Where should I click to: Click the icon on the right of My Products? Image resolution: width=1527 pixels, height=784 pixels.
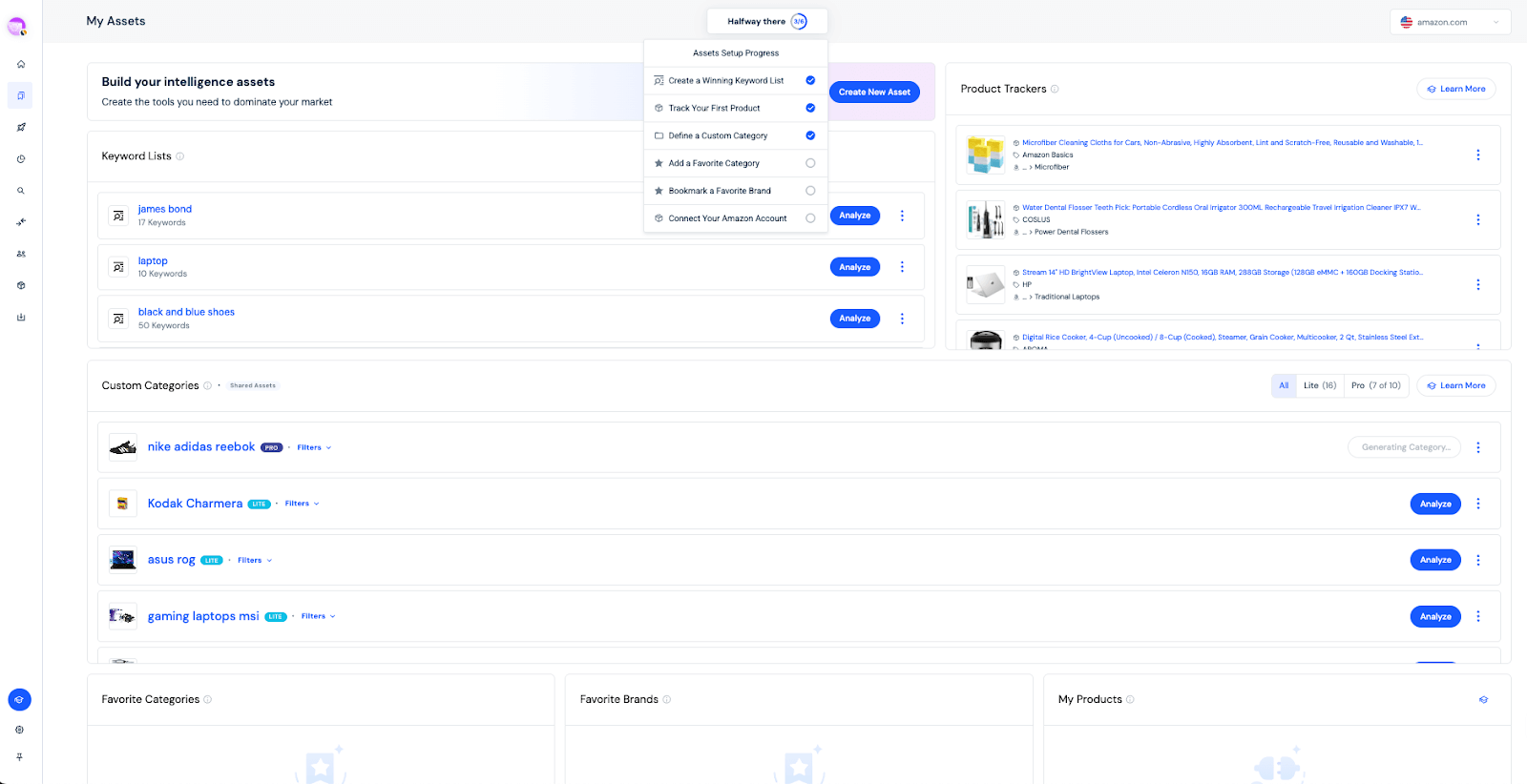click(x=1483, y=699)
